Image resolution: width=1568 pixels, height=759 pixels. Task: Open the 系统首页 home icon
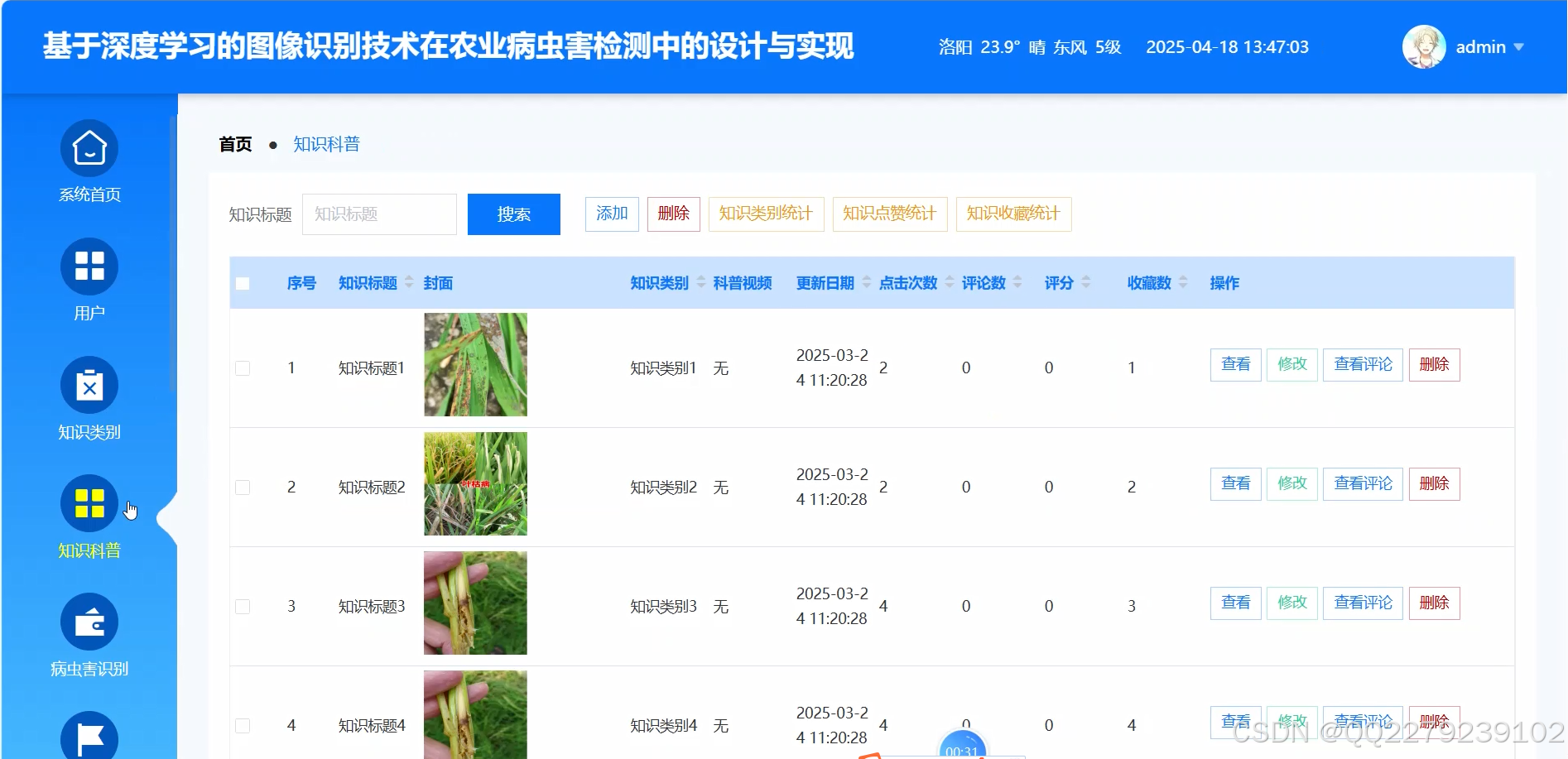click(x=89, y=148)
